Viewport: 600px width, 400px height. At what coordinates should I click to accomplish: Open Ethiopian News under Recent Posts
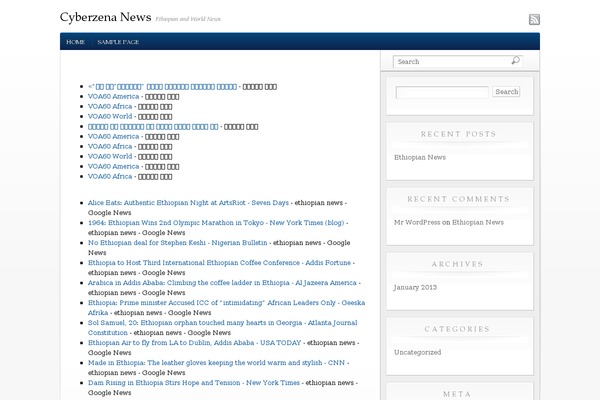(x=420, y=157)
